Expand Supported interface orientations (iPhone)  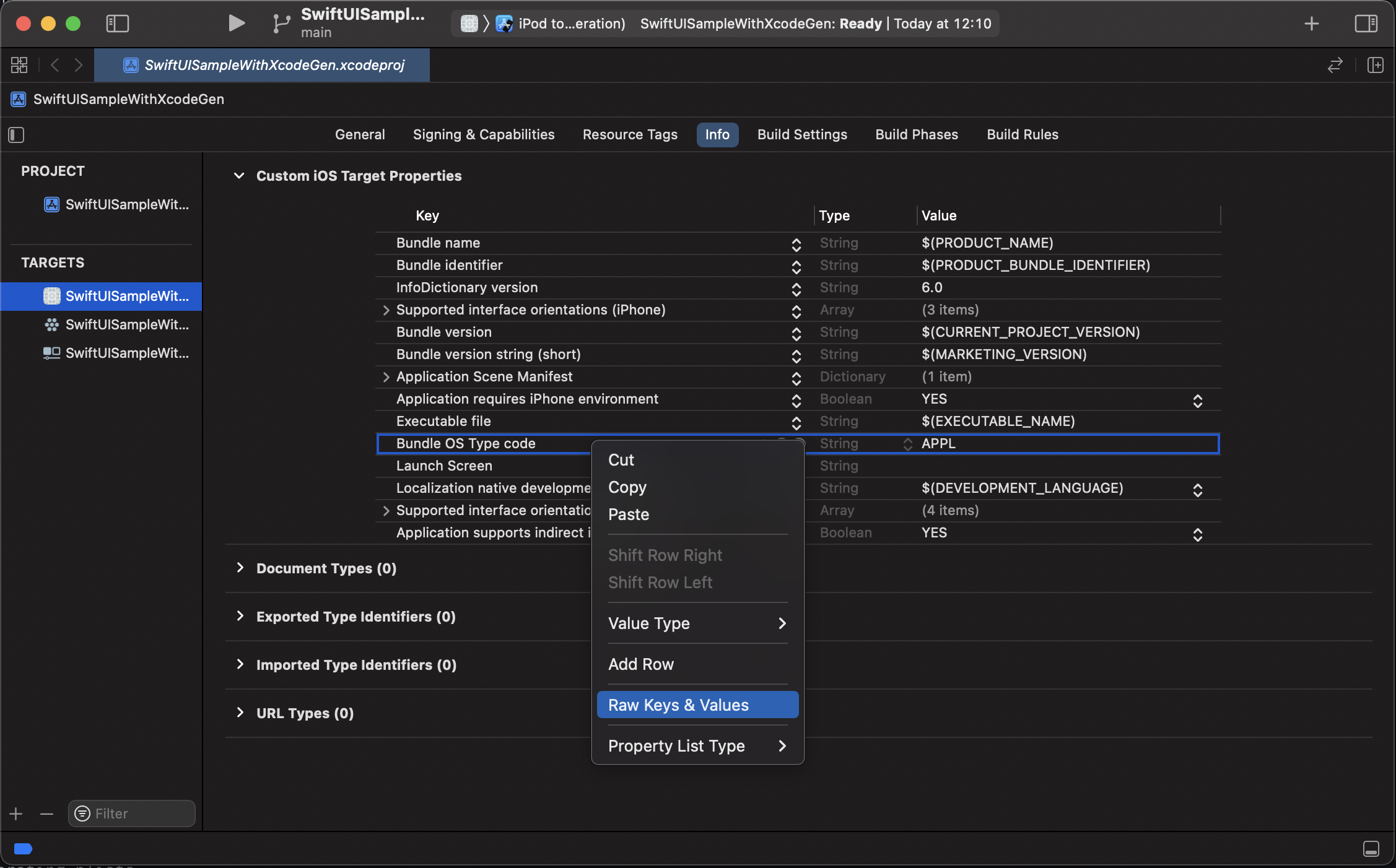[386, 310]
